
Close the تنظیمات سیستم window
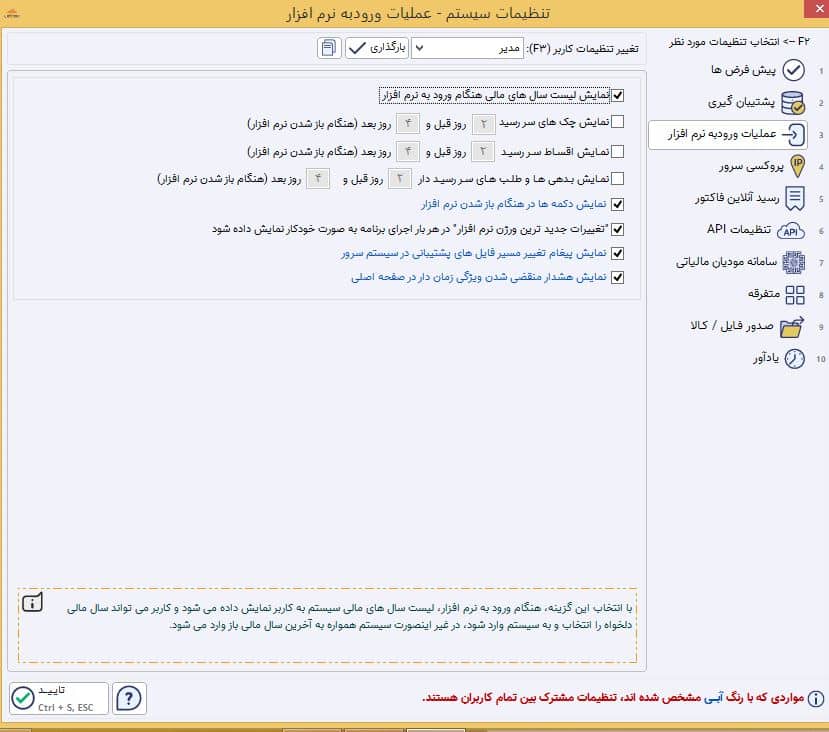[818, 9]
